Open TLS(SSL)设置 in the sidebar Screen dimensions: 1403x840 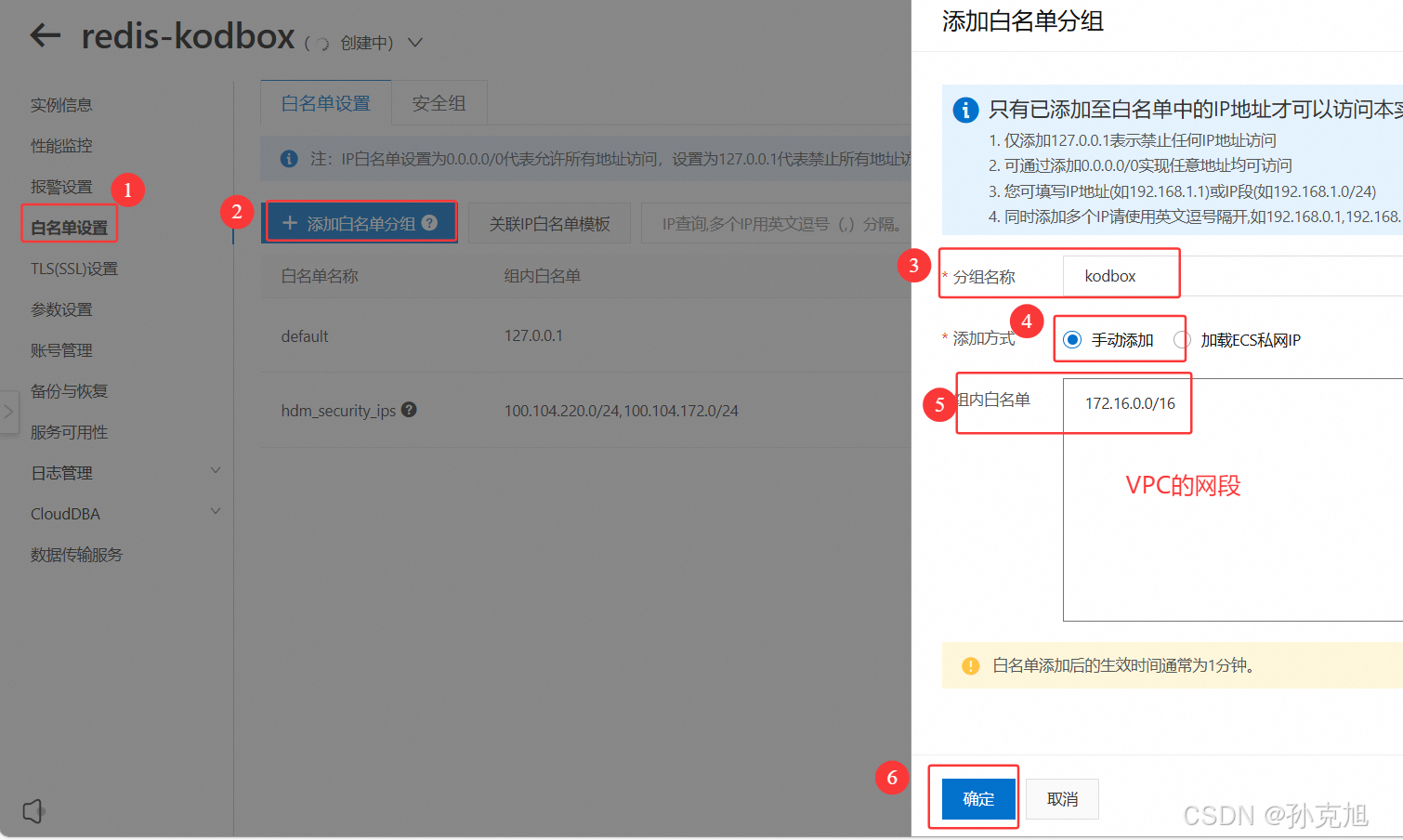click(x=74, y=269)
